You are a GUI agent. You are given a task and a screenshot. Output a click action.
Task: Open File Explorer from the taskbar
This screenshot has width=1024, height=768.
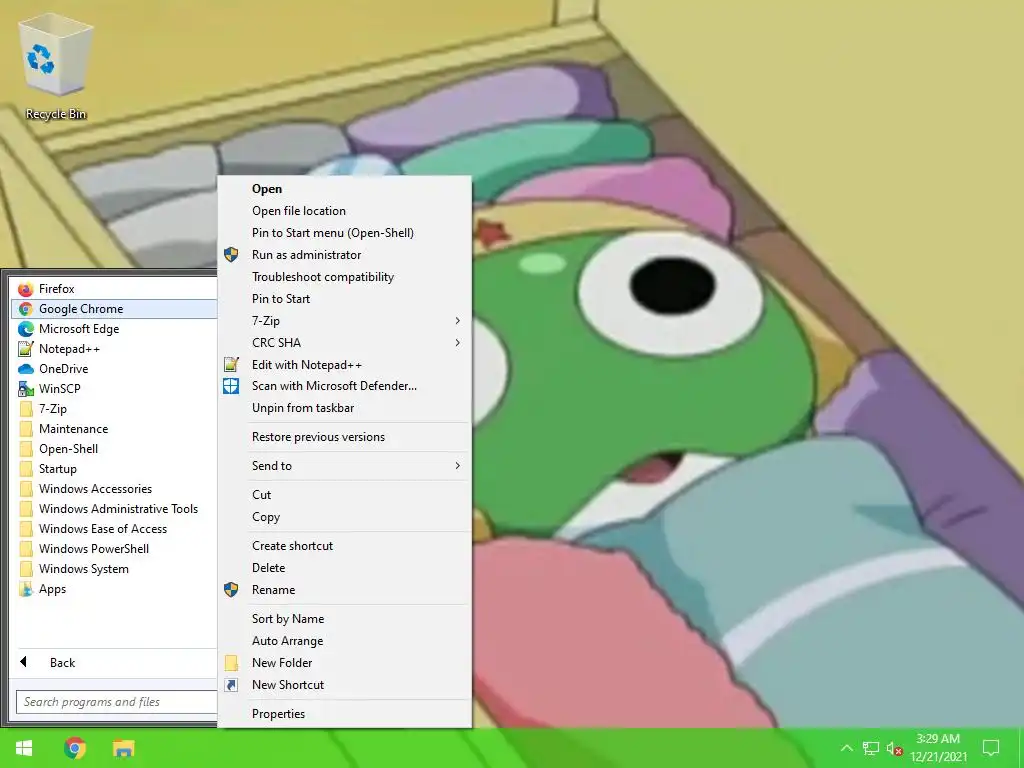pyautogui.click(x=123, y=748)
